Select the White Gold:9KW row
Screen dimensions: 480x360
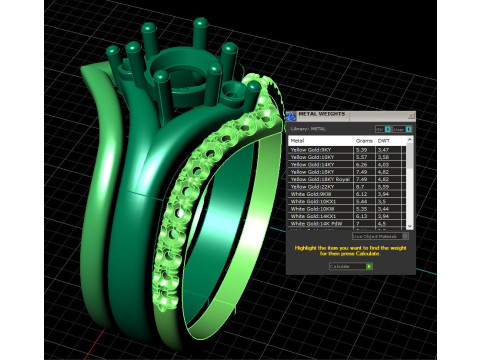347,194
